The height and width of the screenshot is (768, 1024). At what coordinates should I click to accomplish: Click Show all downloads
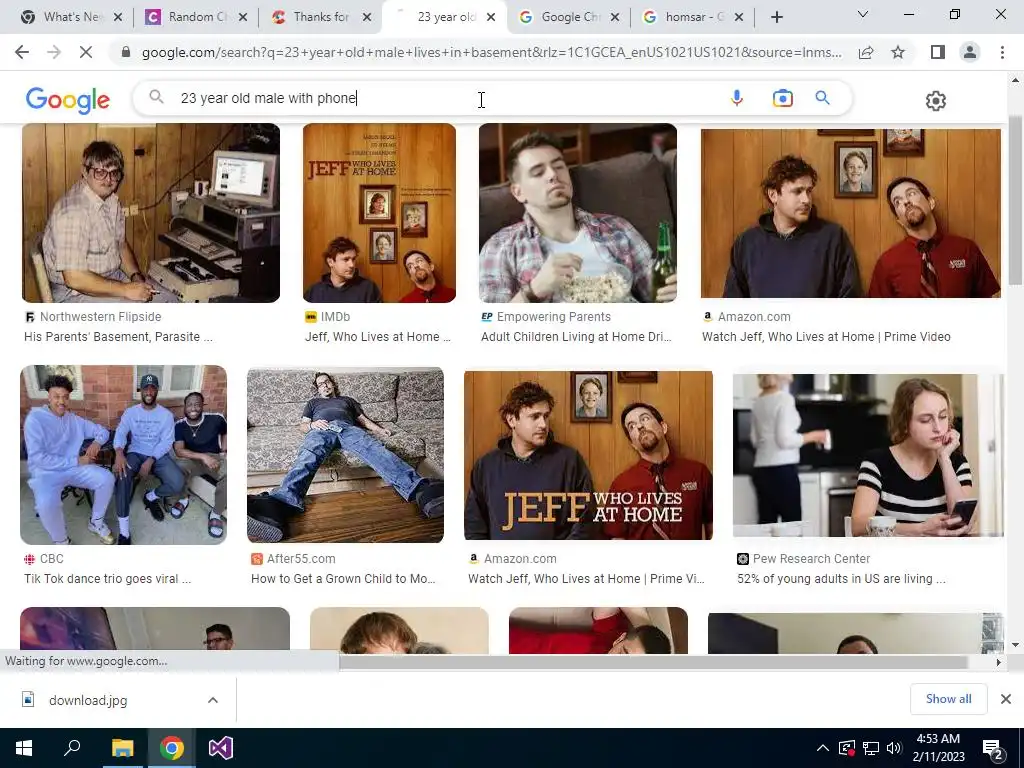coord(948,699)
